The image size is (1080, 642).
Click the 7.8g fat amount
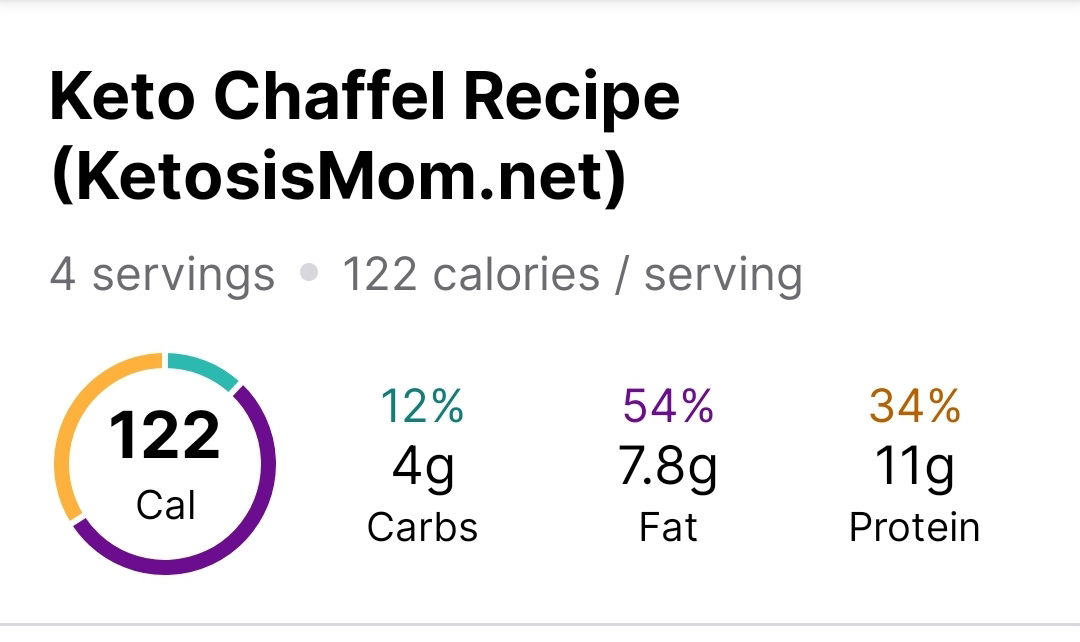667,467
